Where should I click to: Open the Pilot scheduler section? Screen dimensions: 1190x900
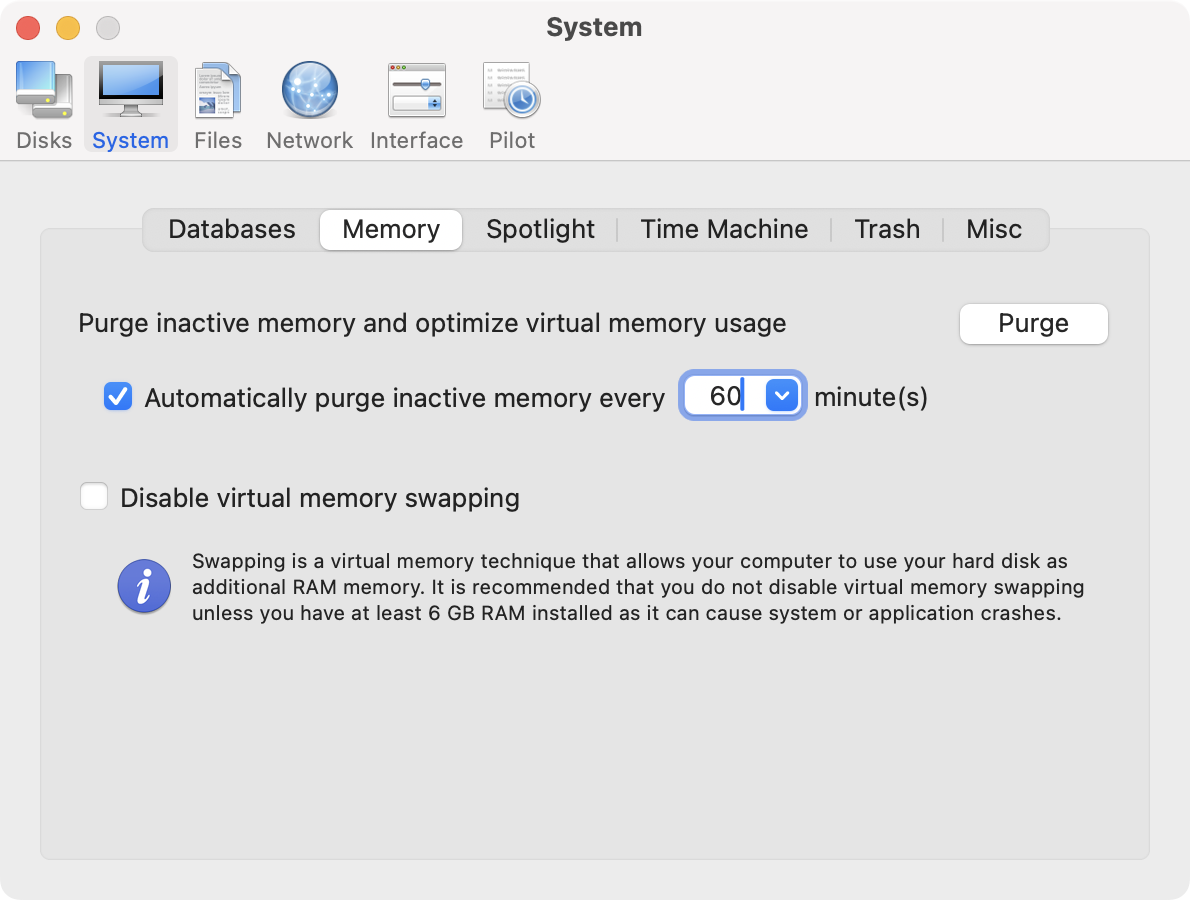[x=512, y=104]
